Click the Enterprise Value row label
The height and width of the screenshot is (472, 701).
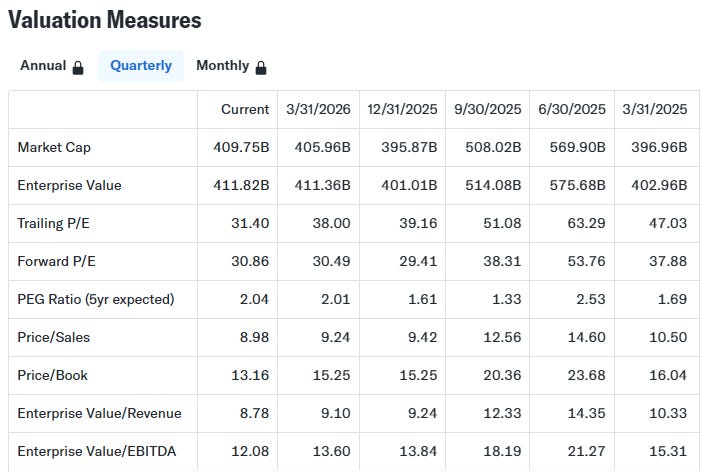[69, 185]
